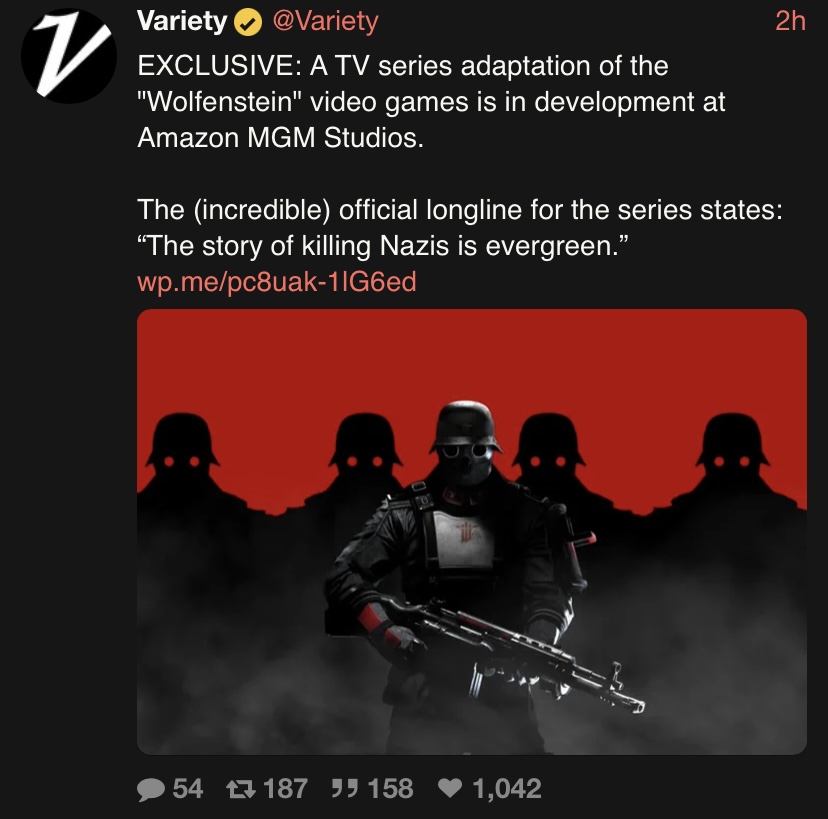The width and height of the screenshot is (828, 819).
Task: Click the retweet arrows icon
Action: 241,789
